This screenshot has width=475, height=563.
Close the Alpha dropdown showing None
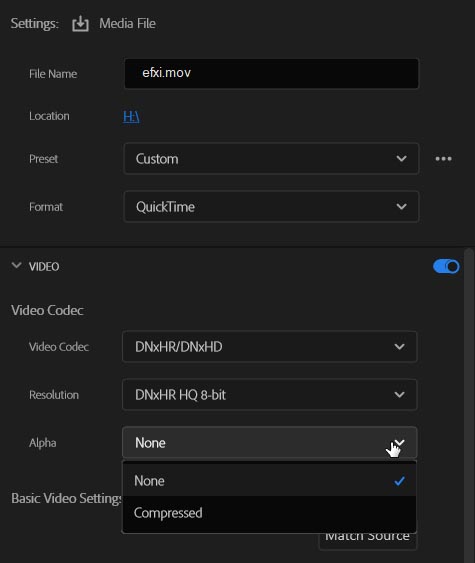269,443
